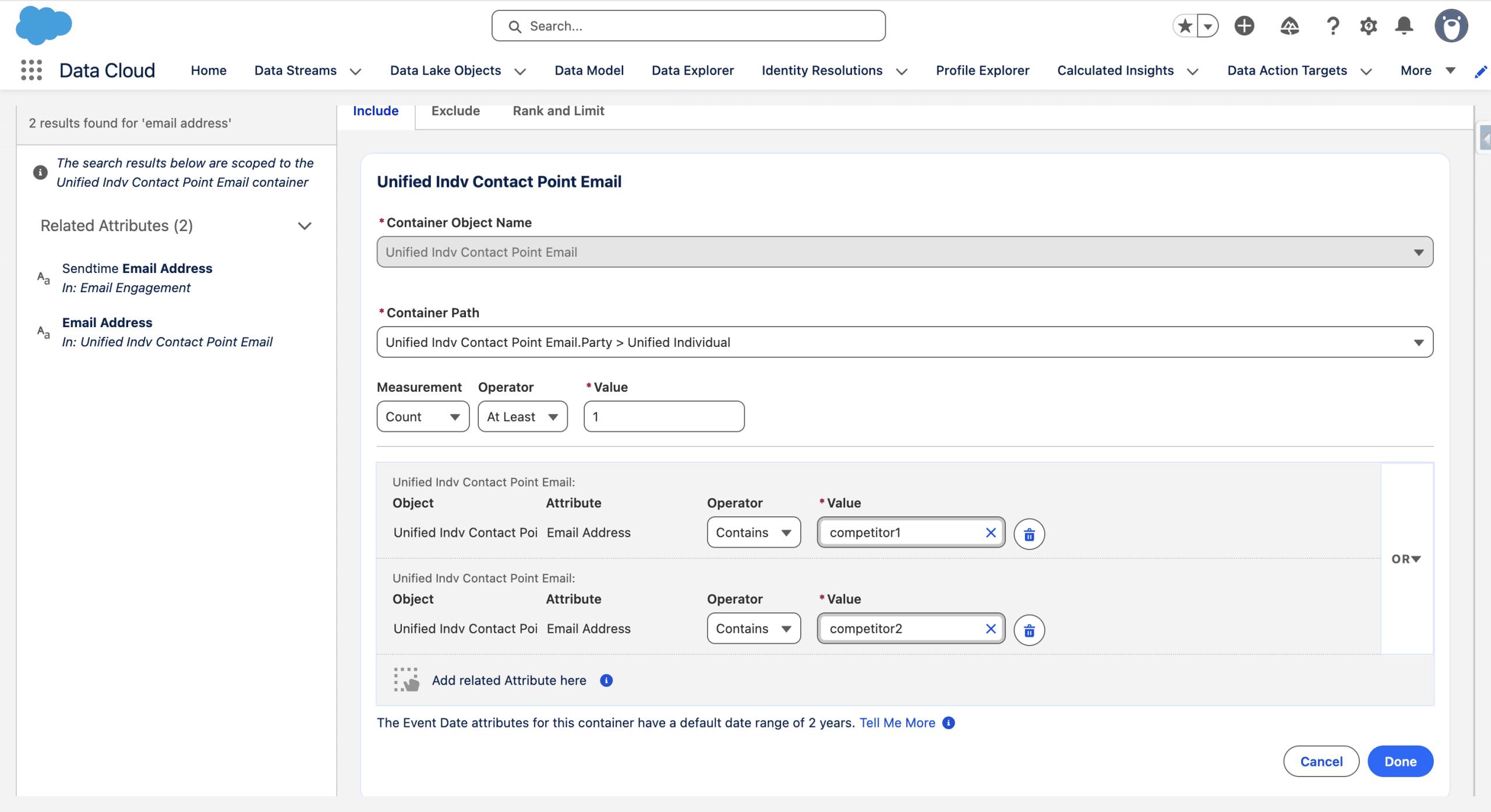1491x812 pixels.
Task: Open the App Launcher grid icon
Action: [31, 70]
